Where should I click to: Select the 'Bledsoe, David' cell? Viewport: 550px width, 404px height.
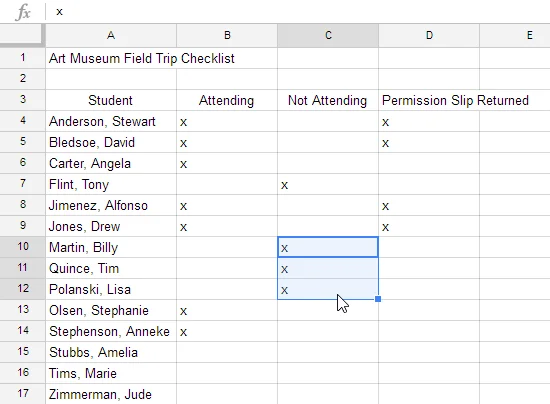(111, 142)
